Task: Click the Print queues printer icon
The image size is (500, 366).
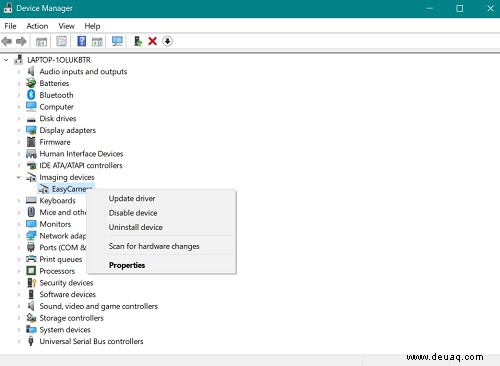Action: (x=31, y=259)
